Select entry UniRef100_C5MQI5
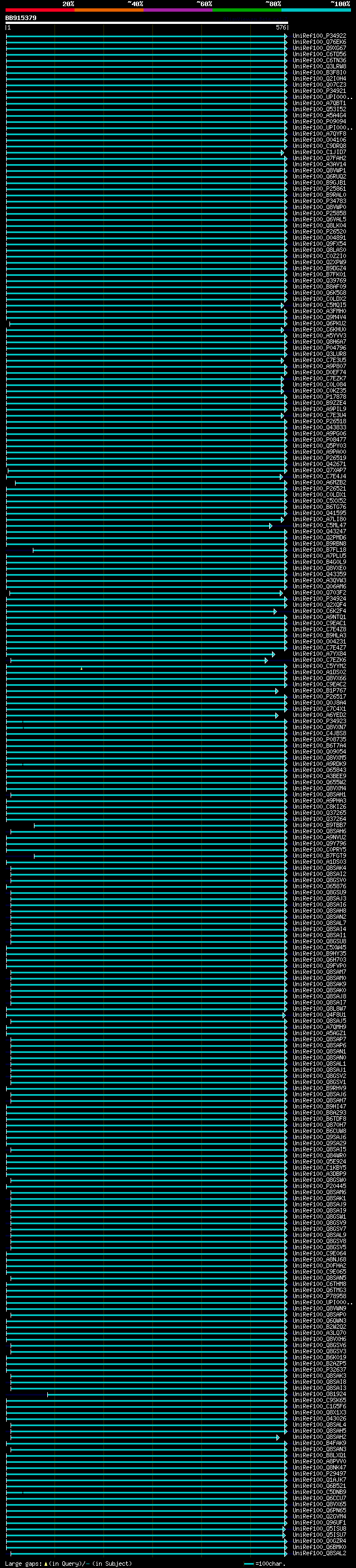The width and height of the screenshot is (356, 1568). (319, 305)
